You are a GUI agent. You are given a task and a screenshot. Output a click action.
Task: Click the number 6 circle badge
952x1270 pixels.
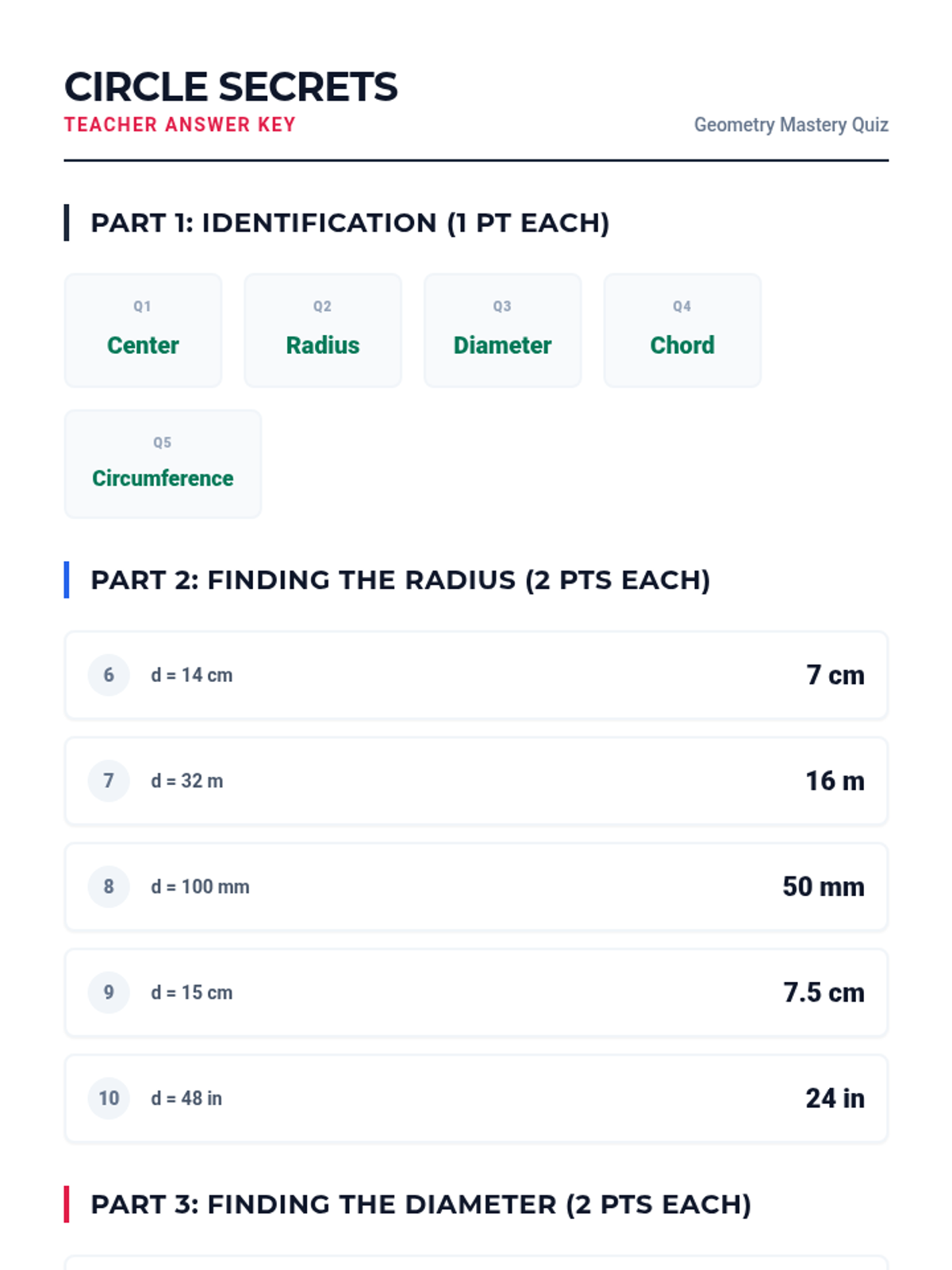click(x=109, y=675)
